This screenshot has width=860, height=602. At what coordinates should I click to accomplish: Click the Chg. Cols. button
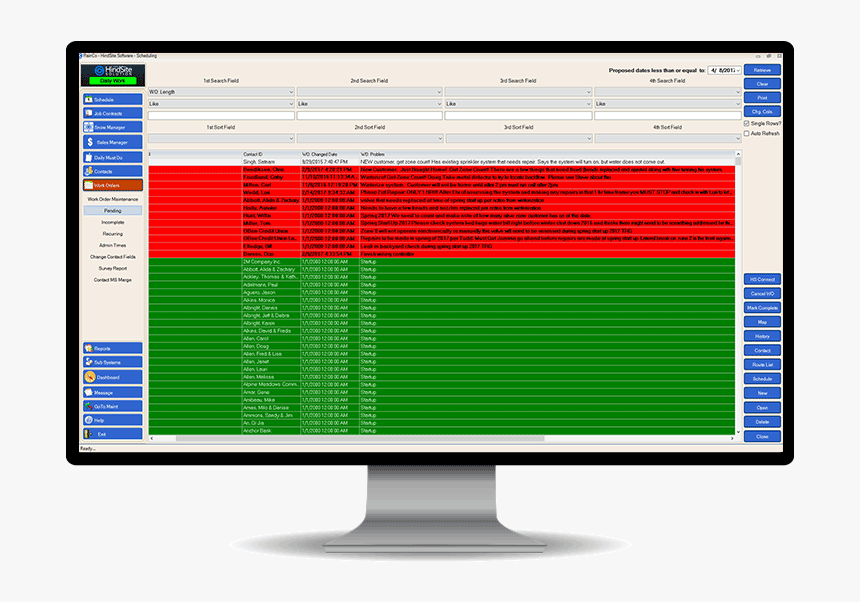tap(762, 111)
